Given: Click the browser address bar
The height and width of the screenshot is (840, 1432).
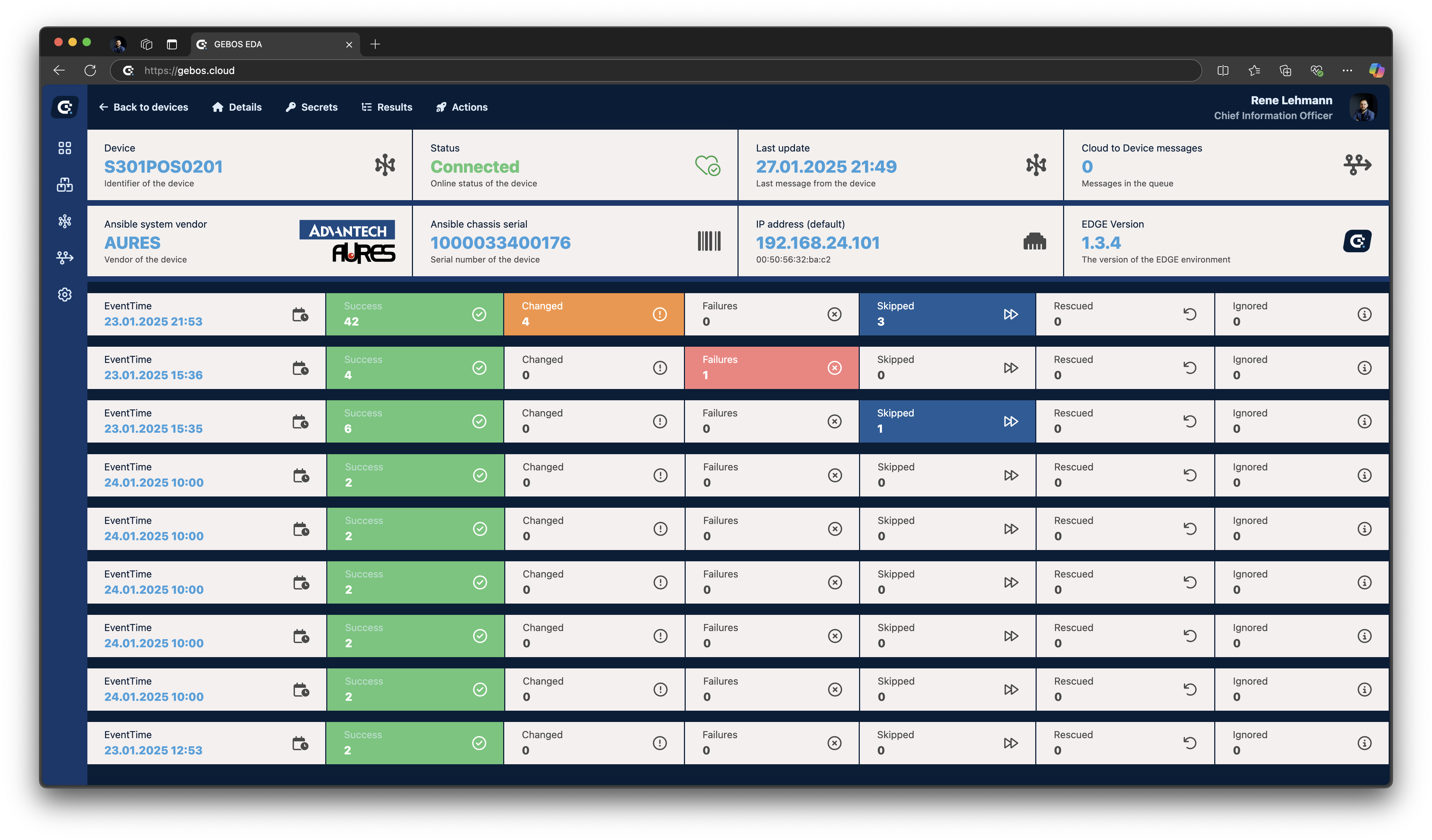Looking at the screenshot, I should tap(654, 70).
